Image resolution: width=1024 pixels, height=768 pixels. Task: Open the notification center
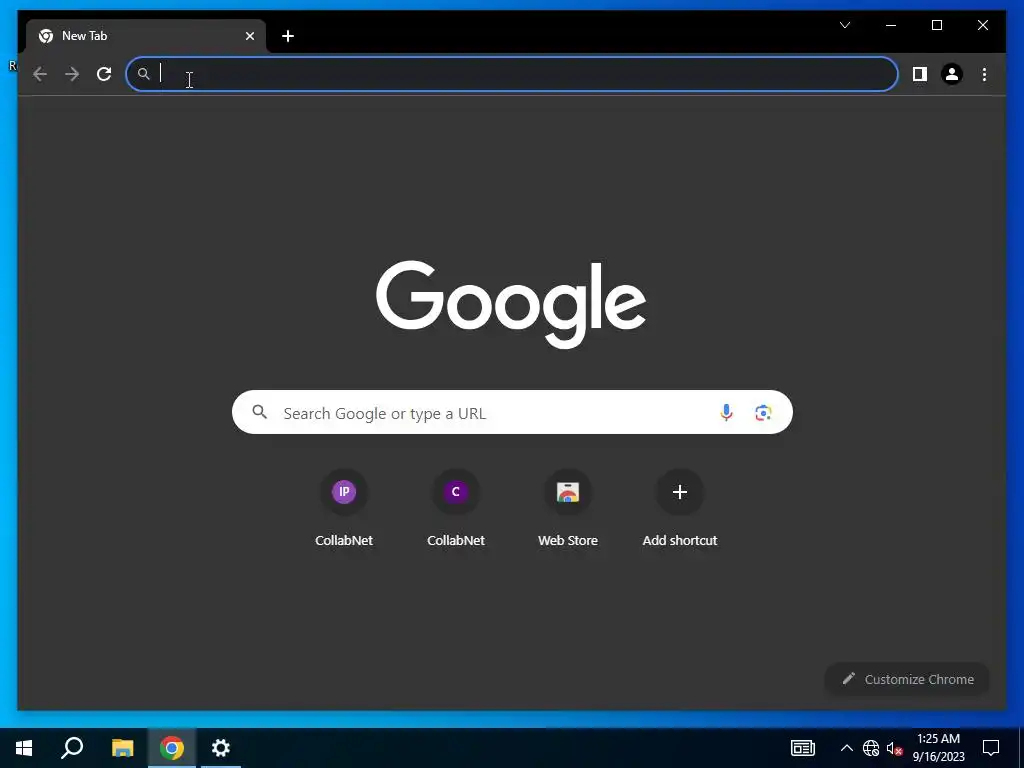[x=991, y=748]
